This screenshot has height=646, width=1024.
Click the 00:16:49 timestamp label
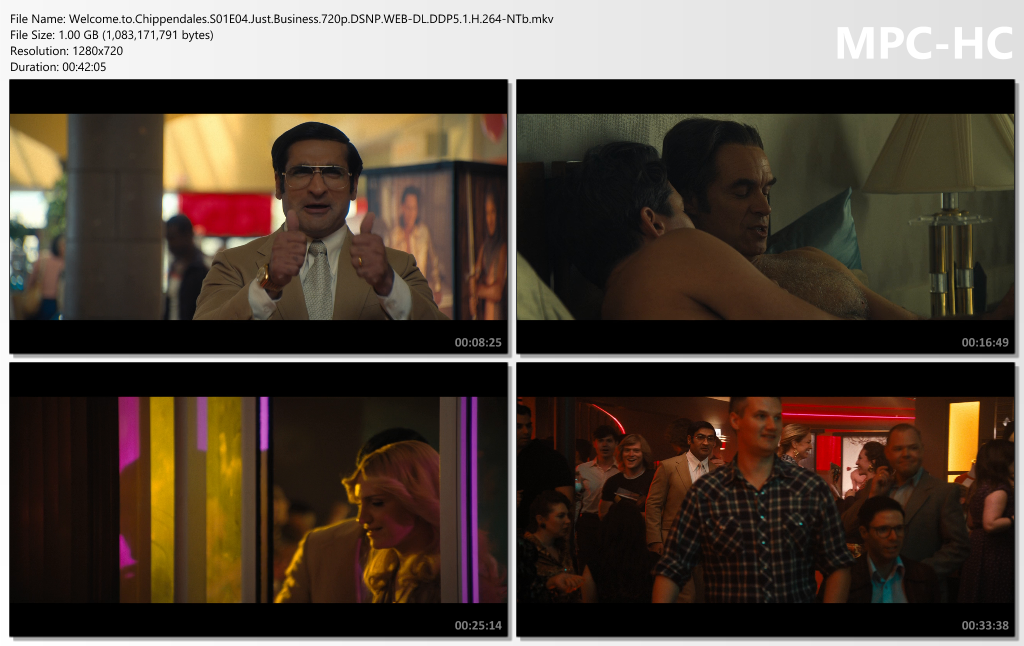click(985, 342)
